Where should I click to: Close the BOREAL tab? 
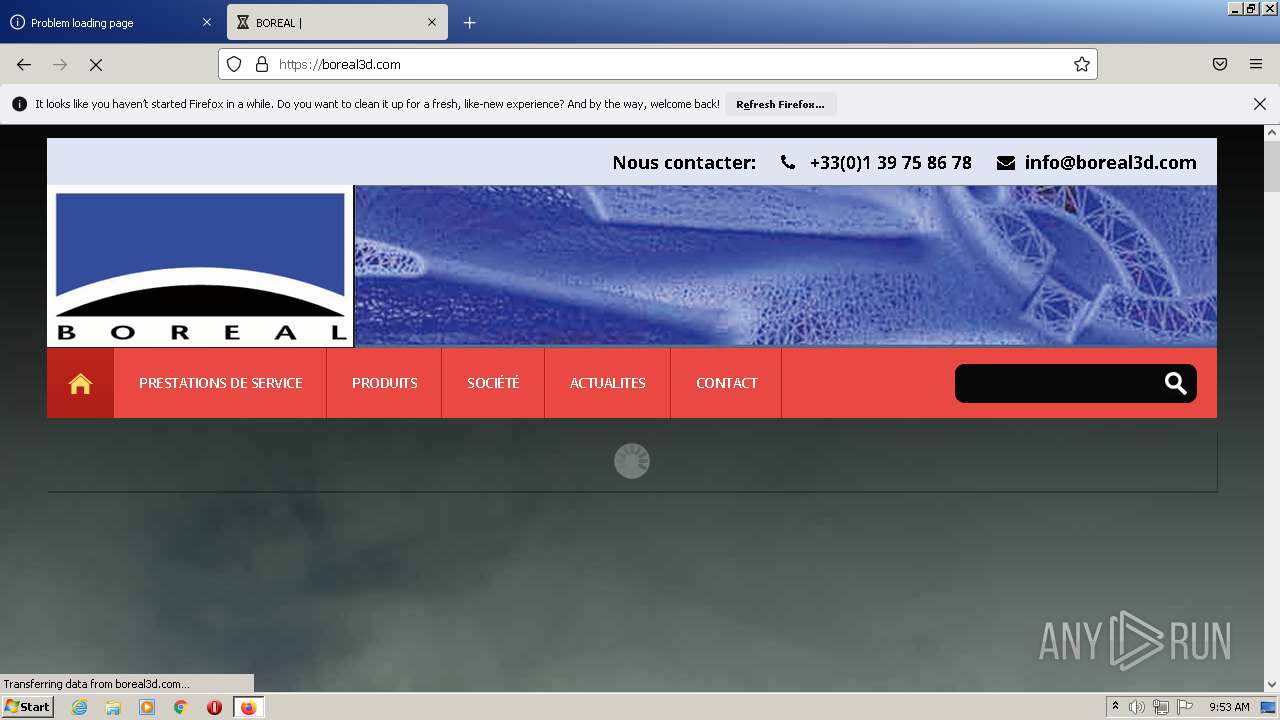pyautogui.click(x=432, y=22)
